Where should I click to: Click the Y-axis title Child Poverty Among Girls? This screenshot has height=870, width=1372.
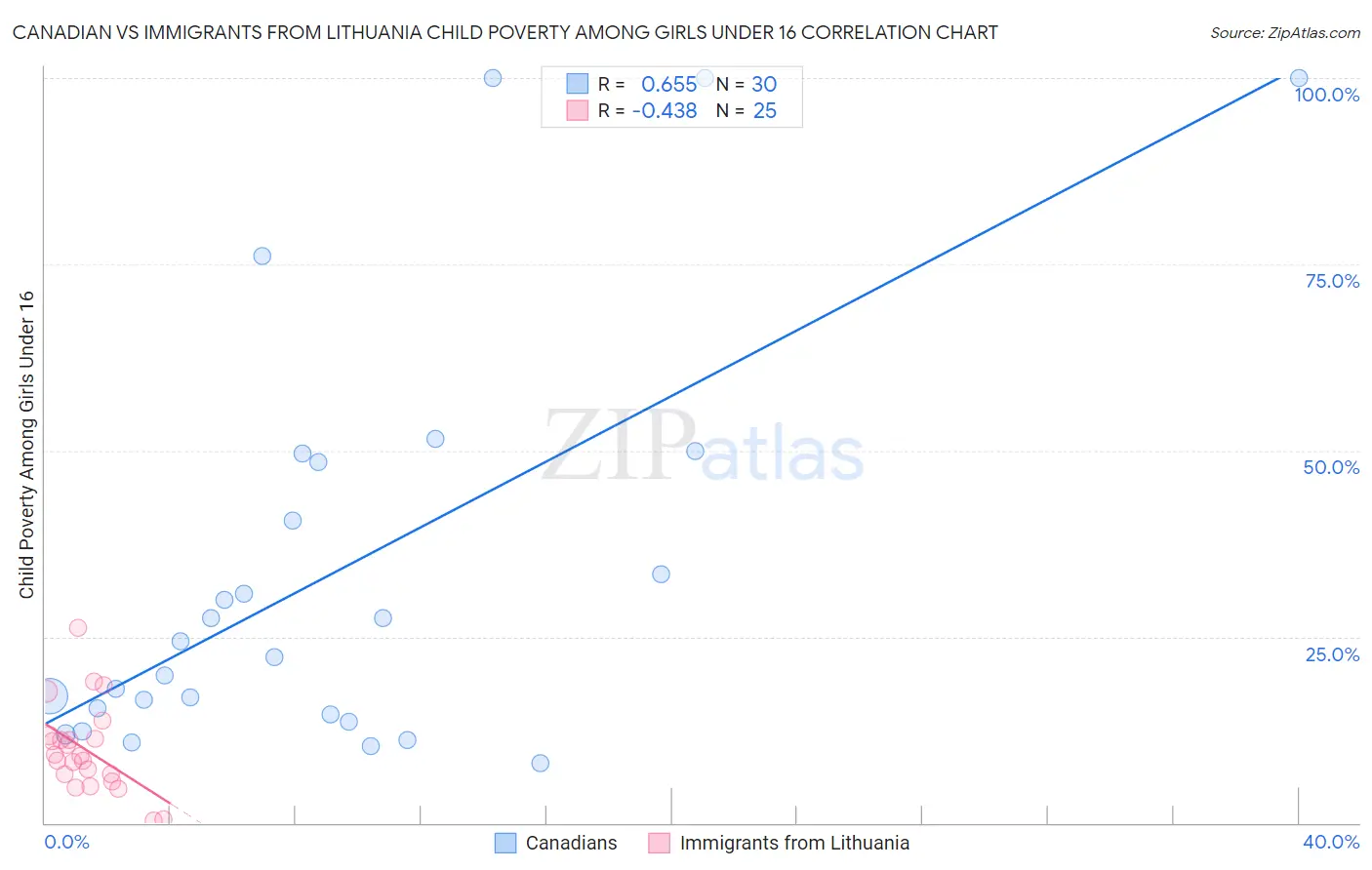tap(26, 445)
